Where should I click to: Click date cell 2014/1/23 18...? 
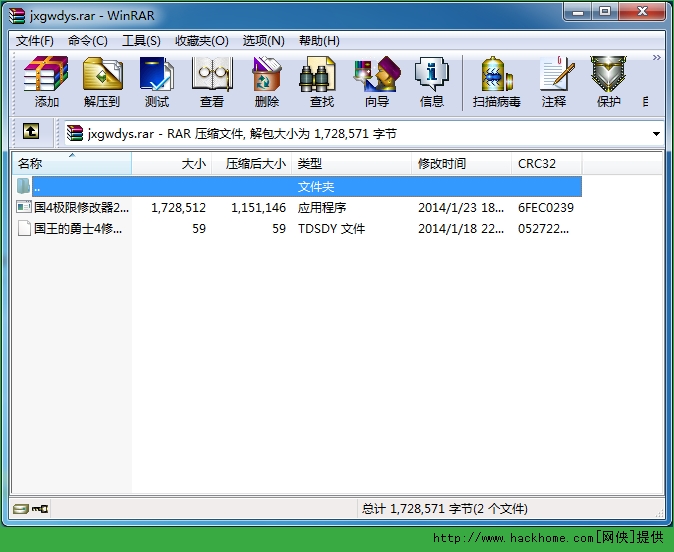pyautogui.click(x=461, y=208)
